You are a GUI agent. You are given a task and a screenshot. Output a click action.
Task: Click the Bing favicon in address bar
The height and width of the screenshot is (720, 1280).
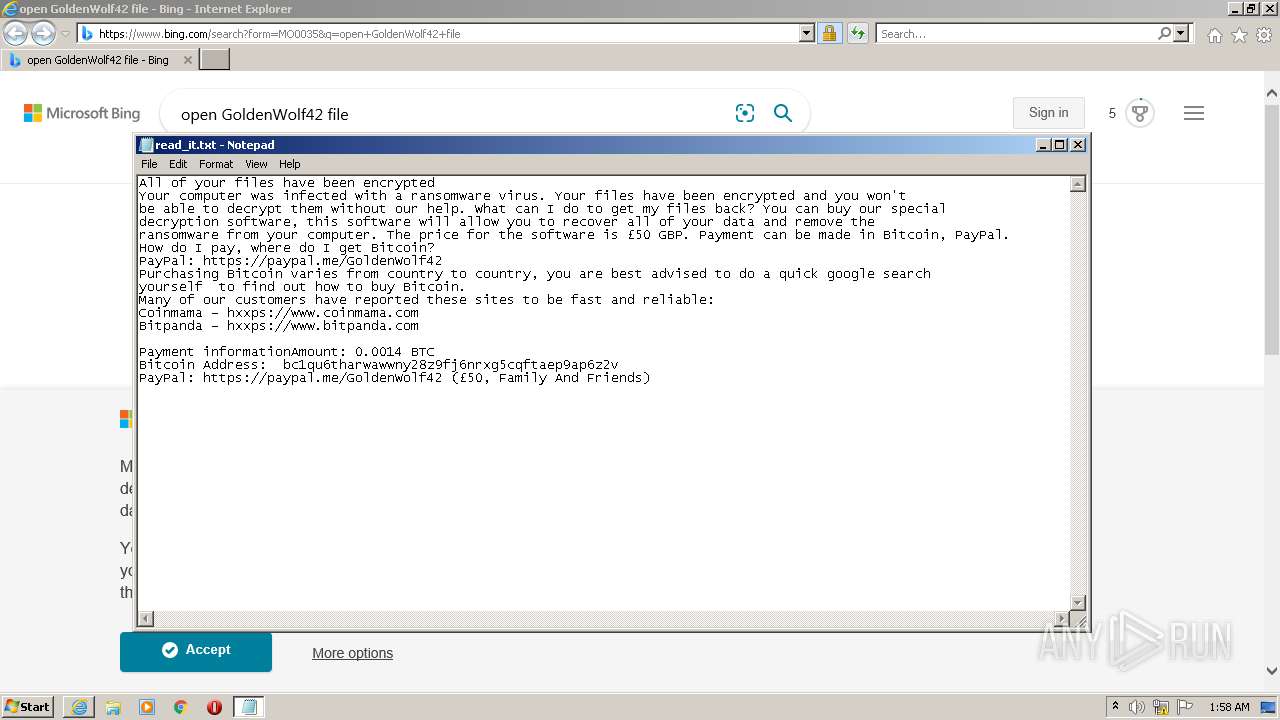click(87, 34)
